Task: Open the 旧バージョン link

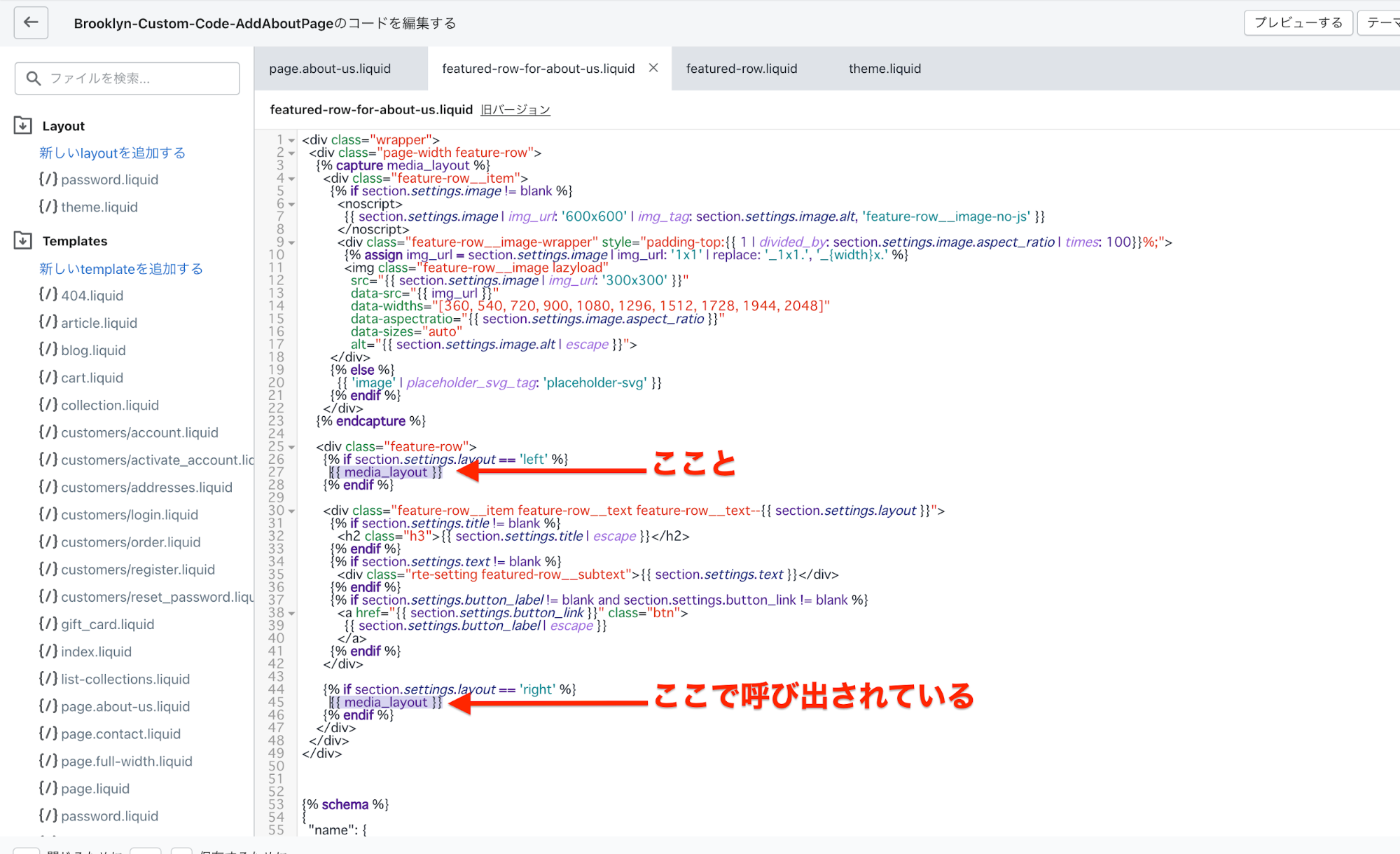Action: (x=515, y=110)
